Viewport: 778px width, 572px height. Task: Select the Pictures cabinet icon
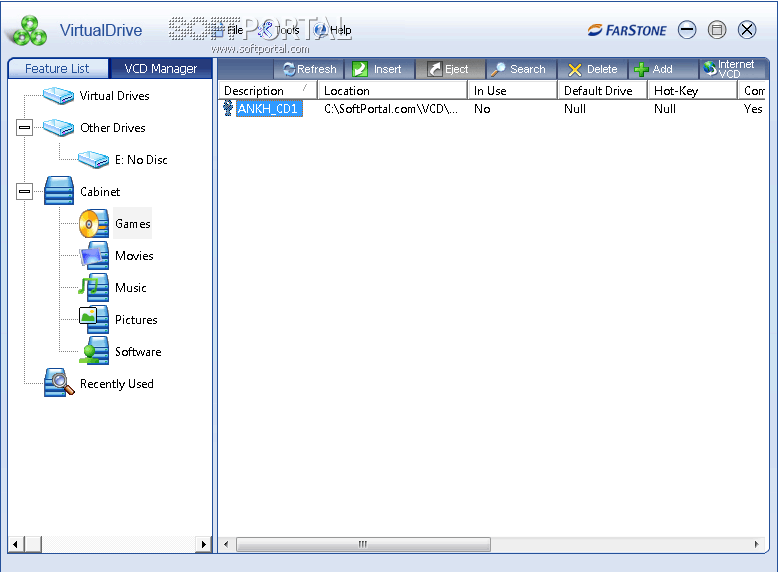94,320
